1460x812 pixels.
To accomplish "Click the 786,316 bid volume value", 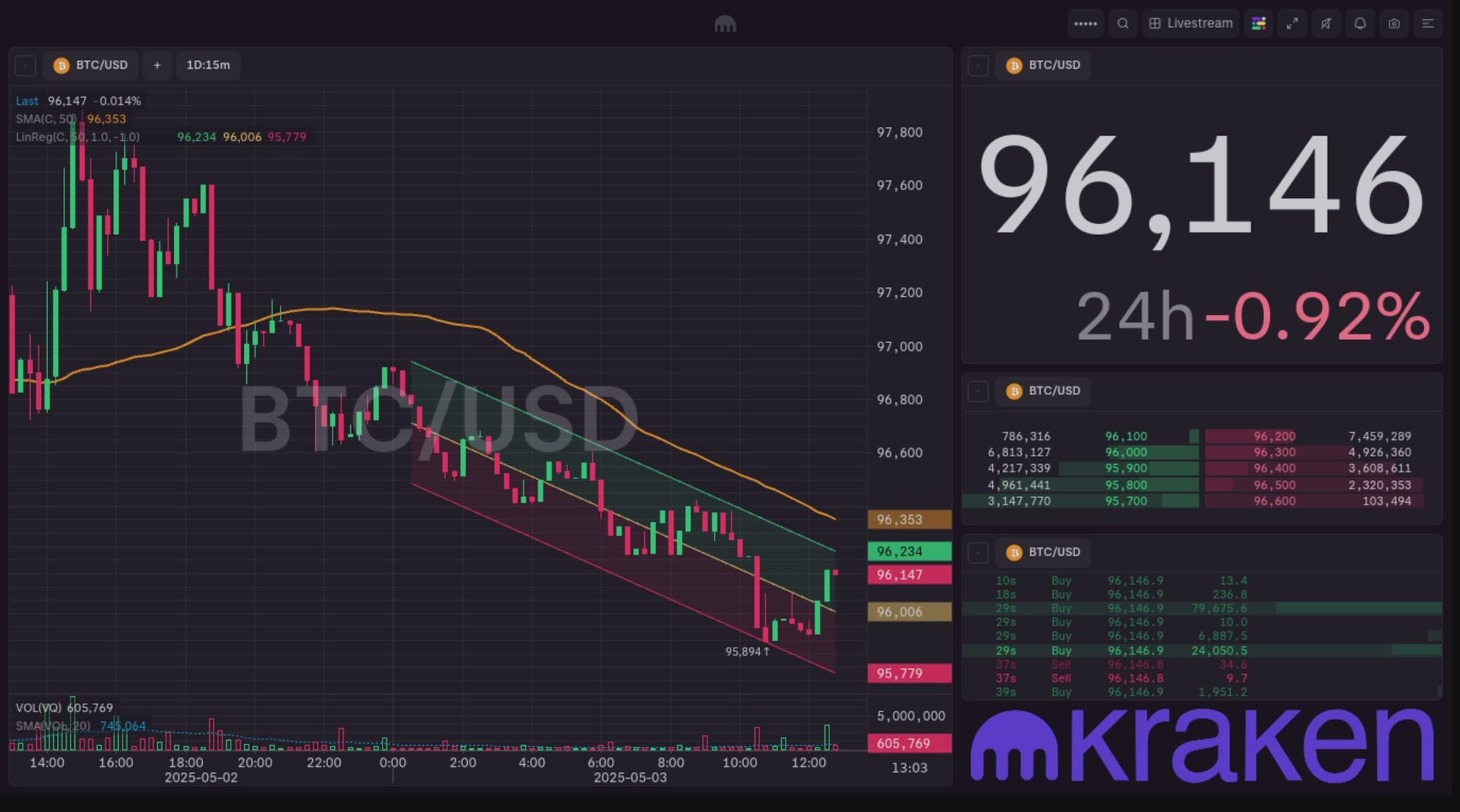I will coord(1026,437).
